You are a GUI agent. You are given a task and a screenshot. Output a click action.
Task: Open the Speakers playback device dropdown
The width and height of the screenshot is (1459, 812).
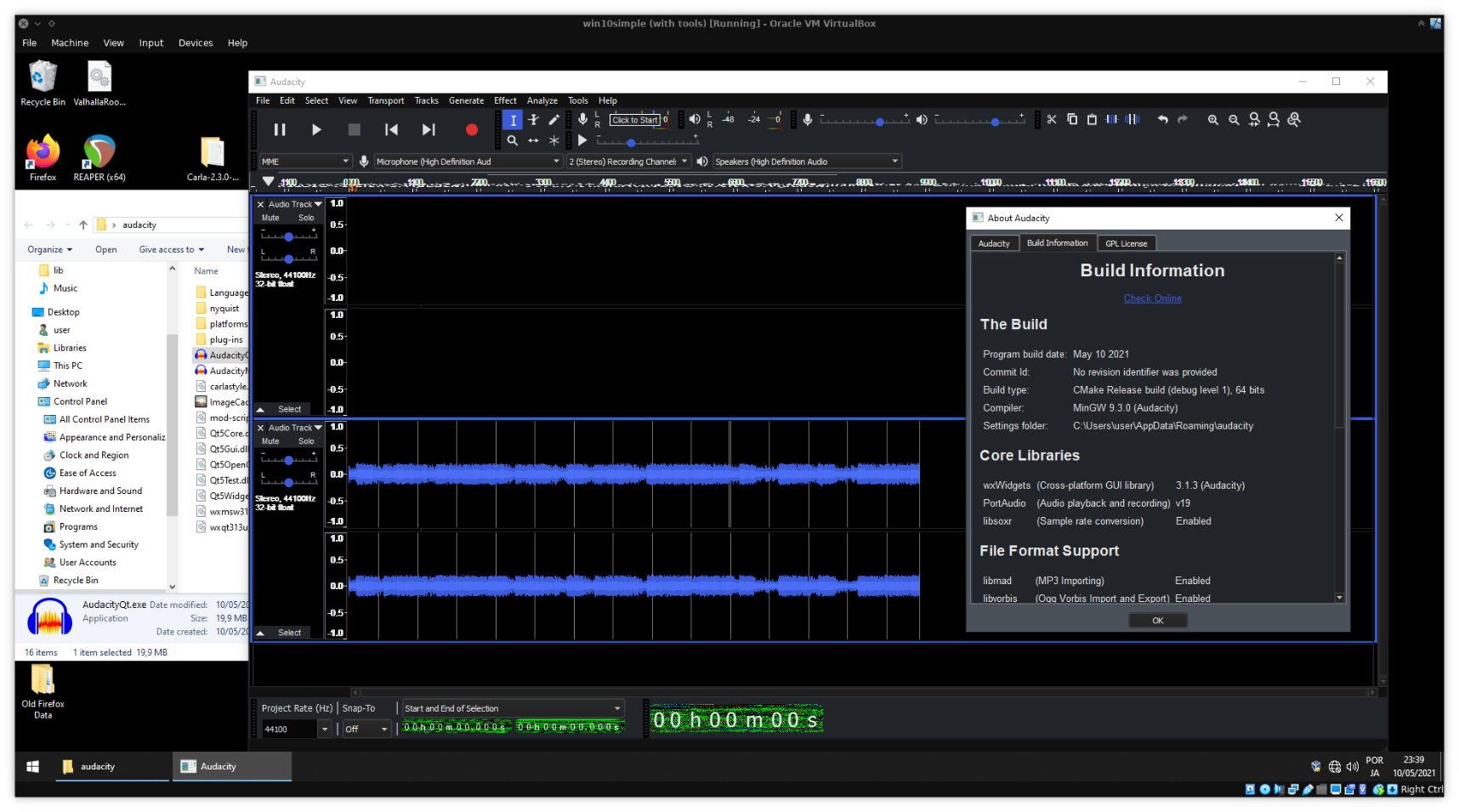pyautogui.click(x=806, y=162)
